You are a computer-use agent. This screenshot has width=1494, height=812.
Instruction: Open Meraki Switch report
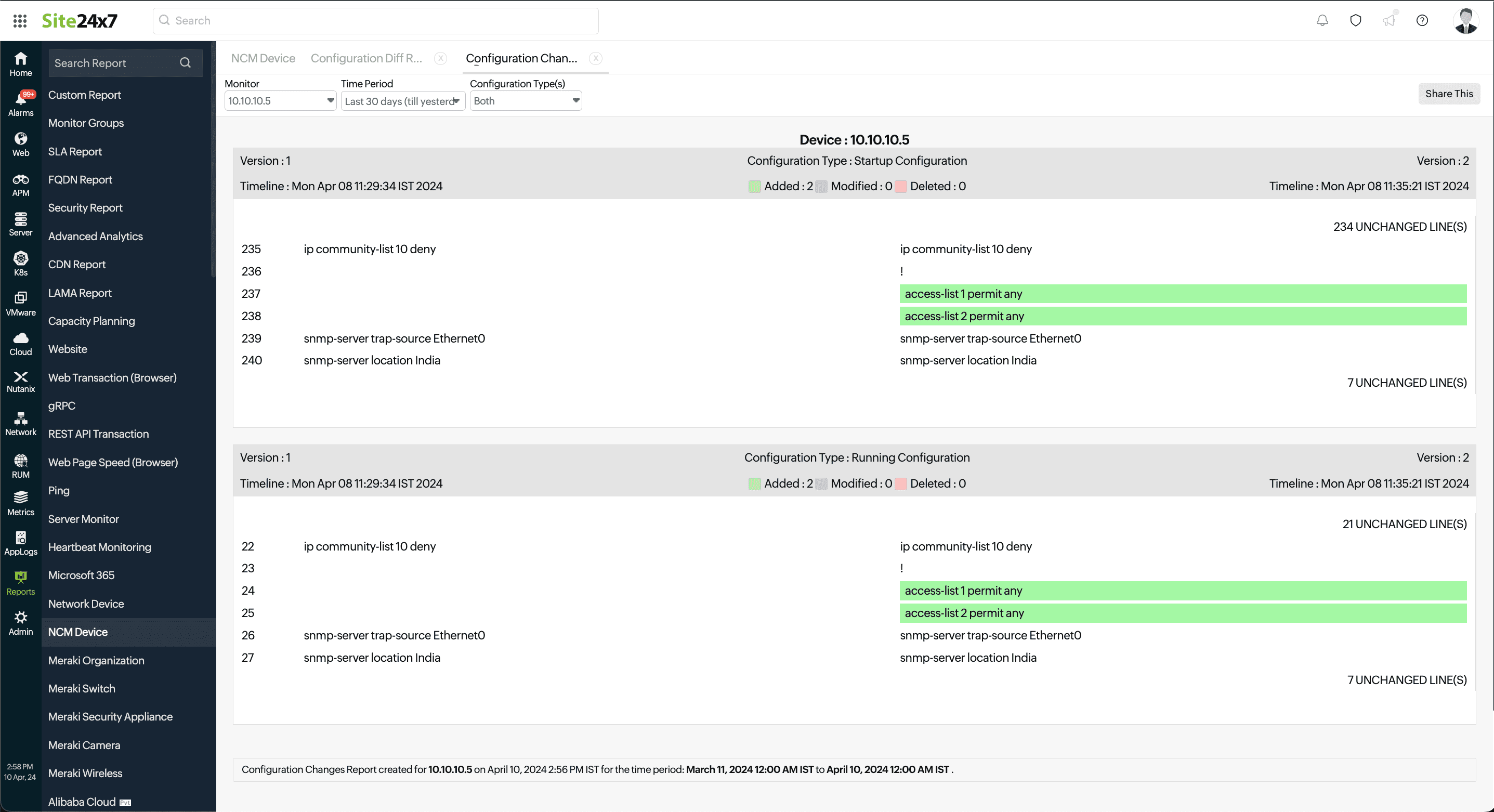tap(82, 688)
